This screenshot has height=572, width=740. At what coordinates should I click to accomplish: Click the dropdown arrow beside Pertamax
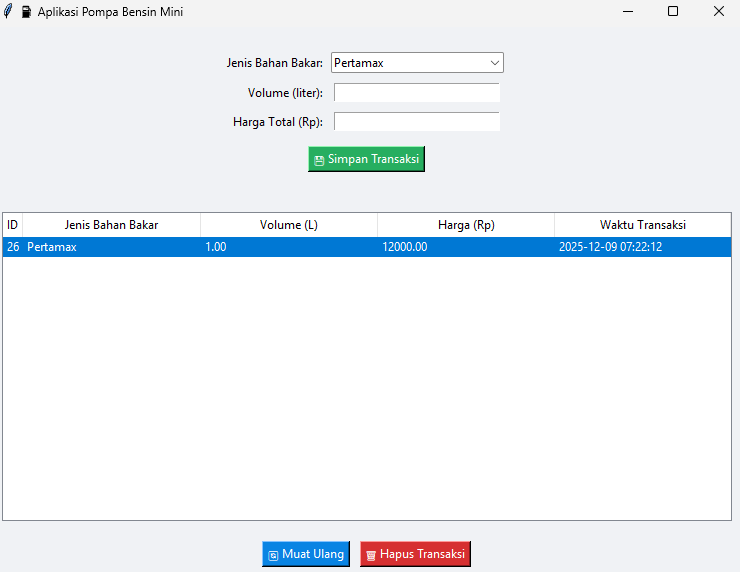point(495,63)
